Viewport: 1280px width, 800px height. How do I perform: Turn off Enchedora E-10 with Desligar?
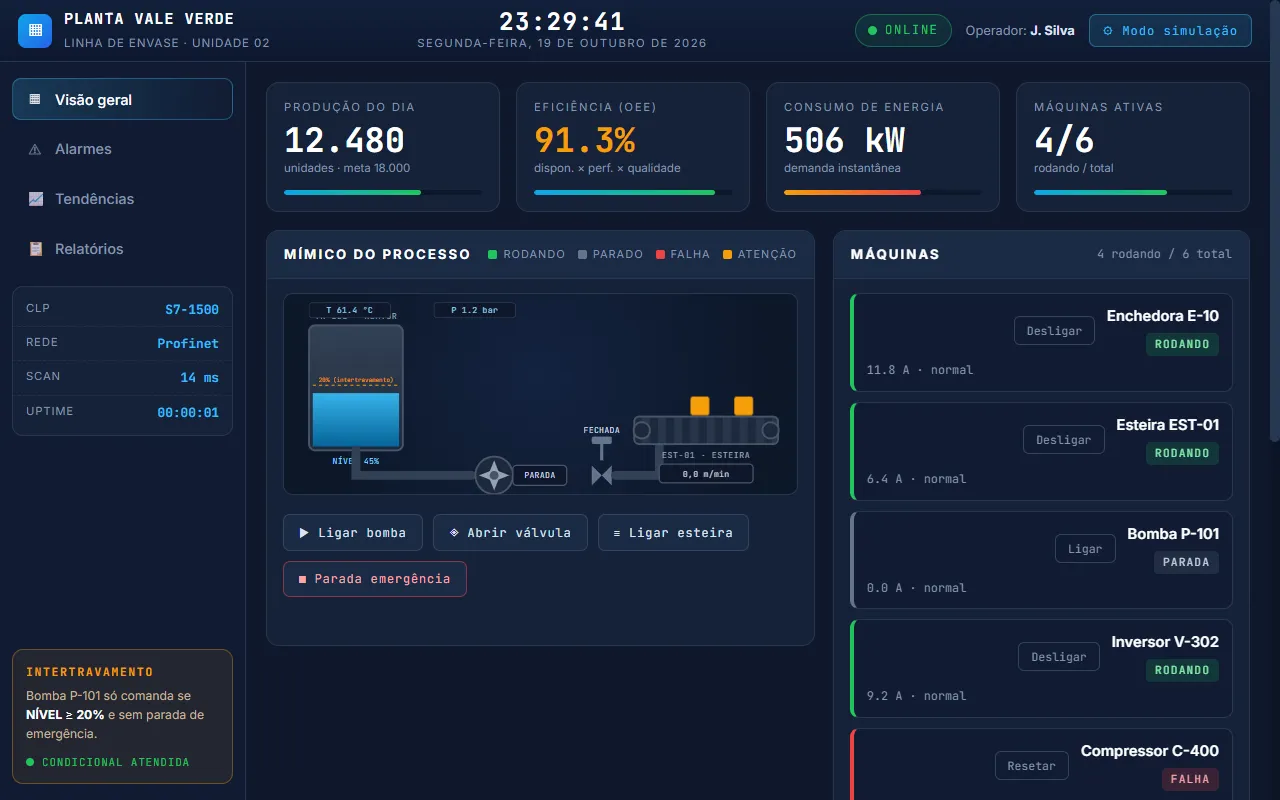point(1054,331)
